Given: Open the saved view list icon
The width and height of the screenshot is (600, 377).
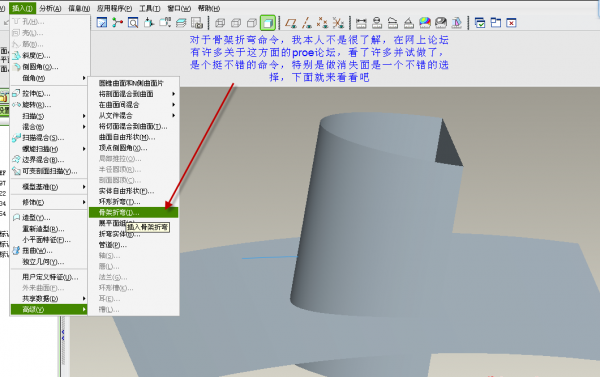Looking at the screenshot, I should 165,23.
